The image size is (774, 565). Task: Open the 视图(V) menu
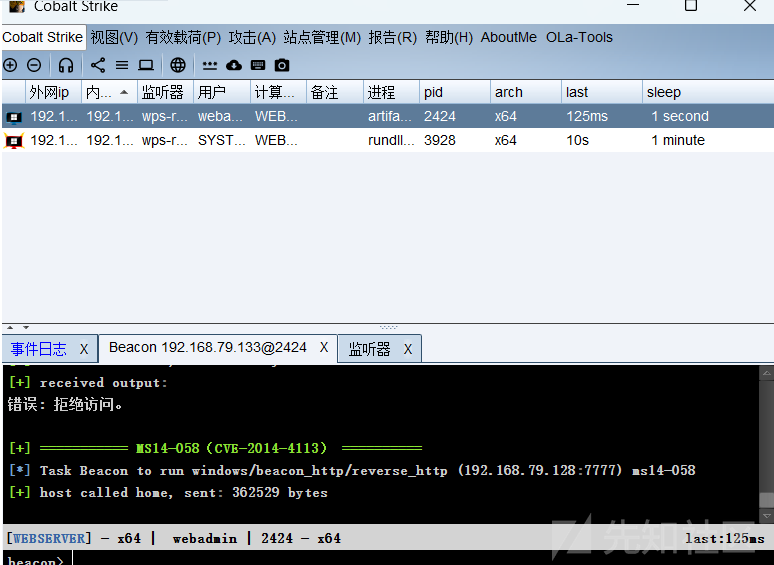(114, 38)
